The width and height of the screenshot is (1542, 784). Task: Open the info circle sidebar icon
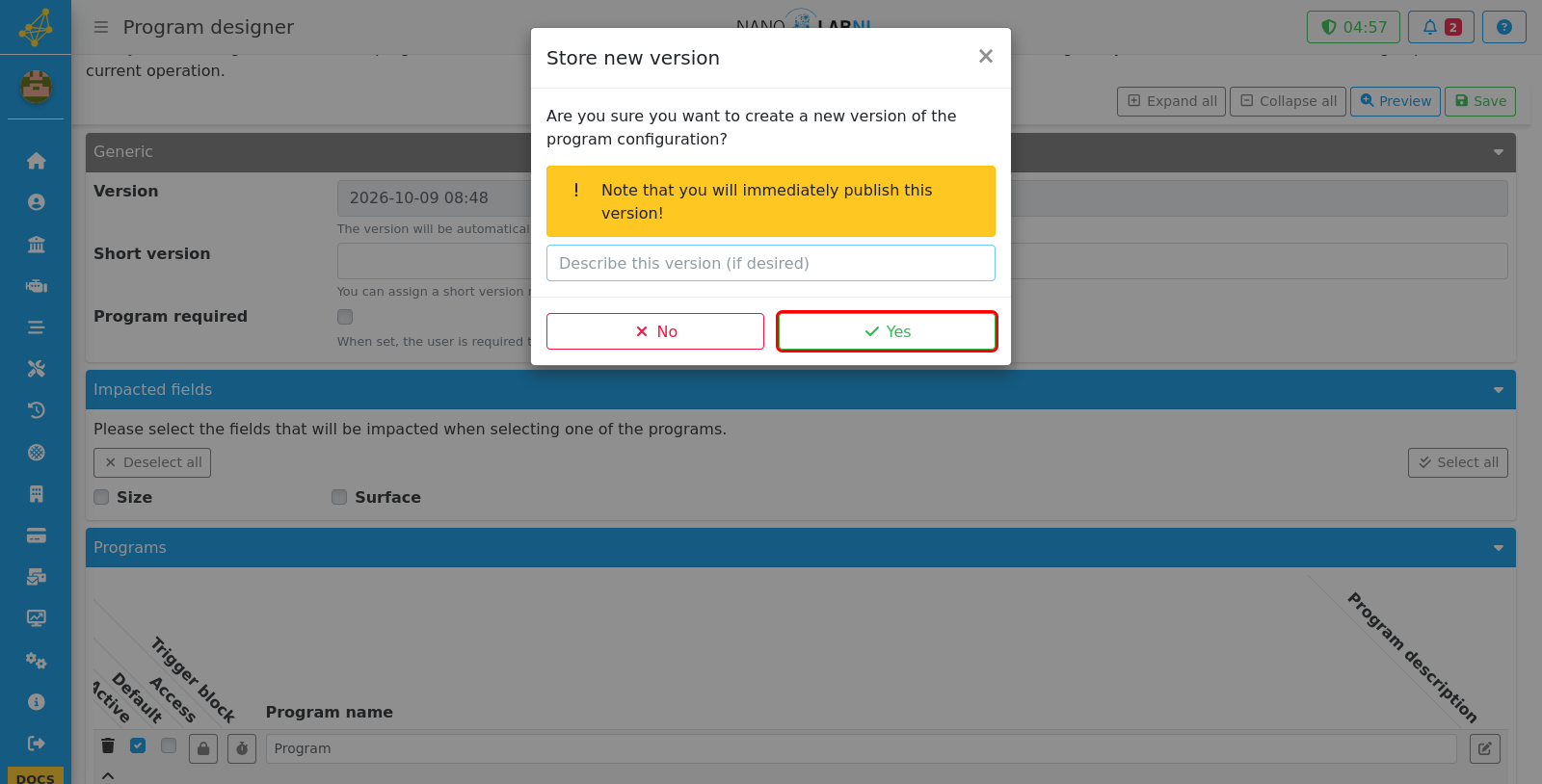point(37,702)
